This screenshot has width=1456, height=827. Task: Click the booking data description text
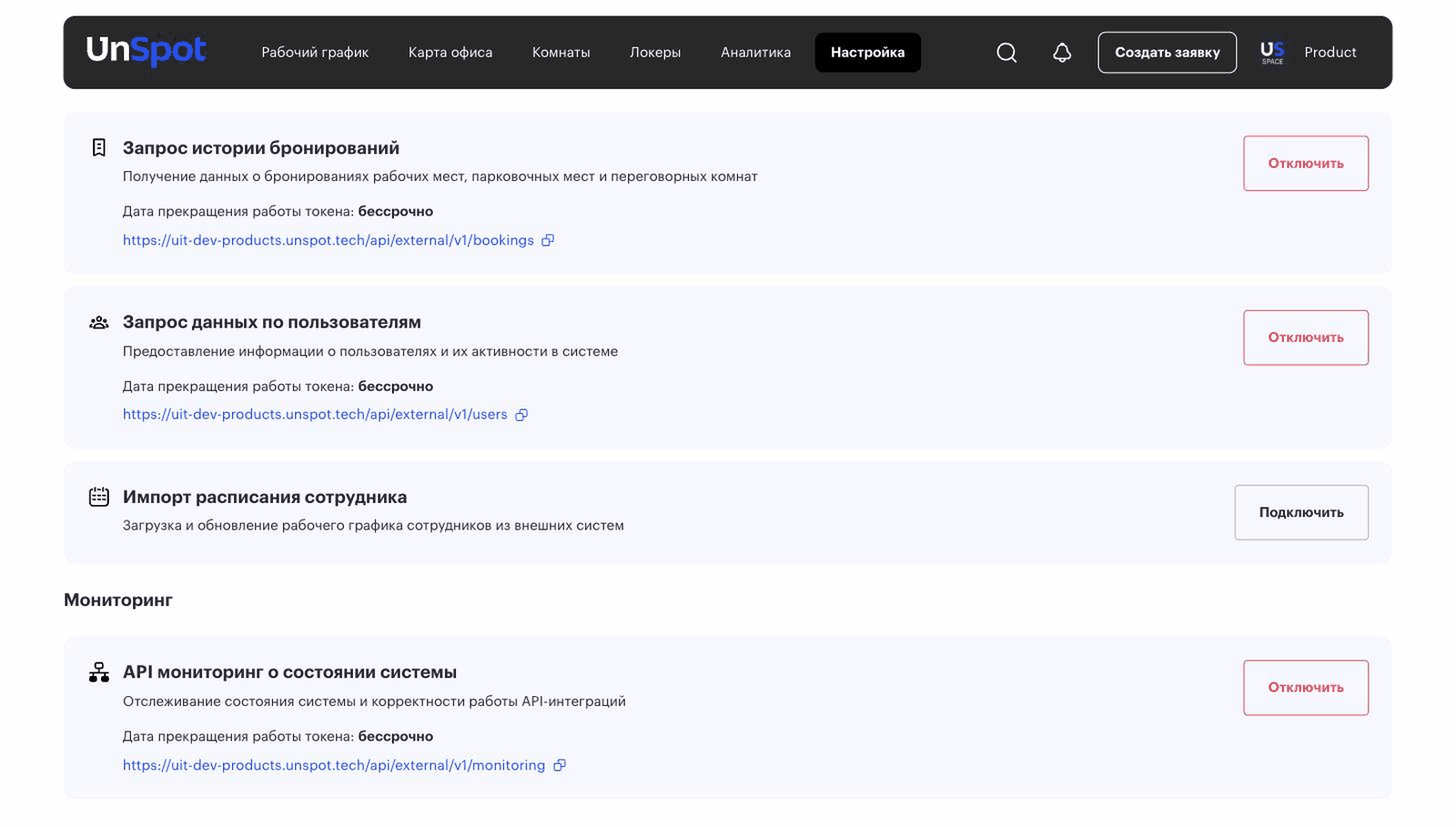coord(440,176)
